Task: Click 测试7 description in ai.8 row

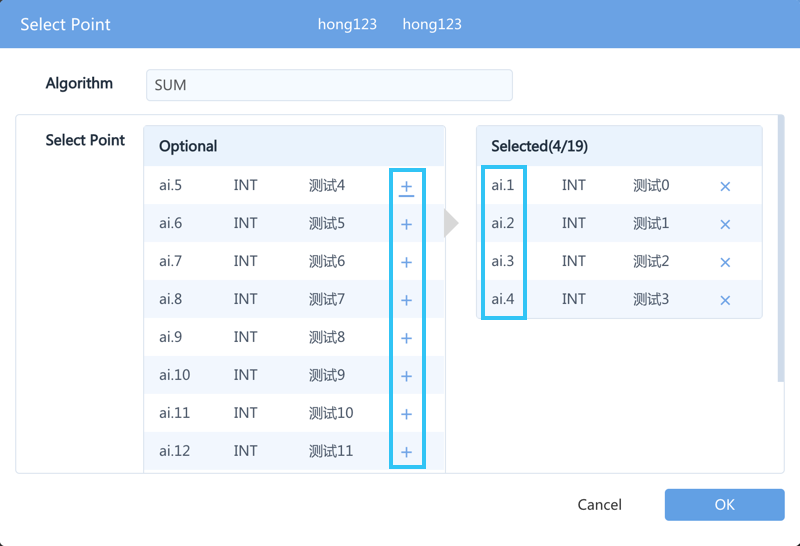Action: coord(327,299)
